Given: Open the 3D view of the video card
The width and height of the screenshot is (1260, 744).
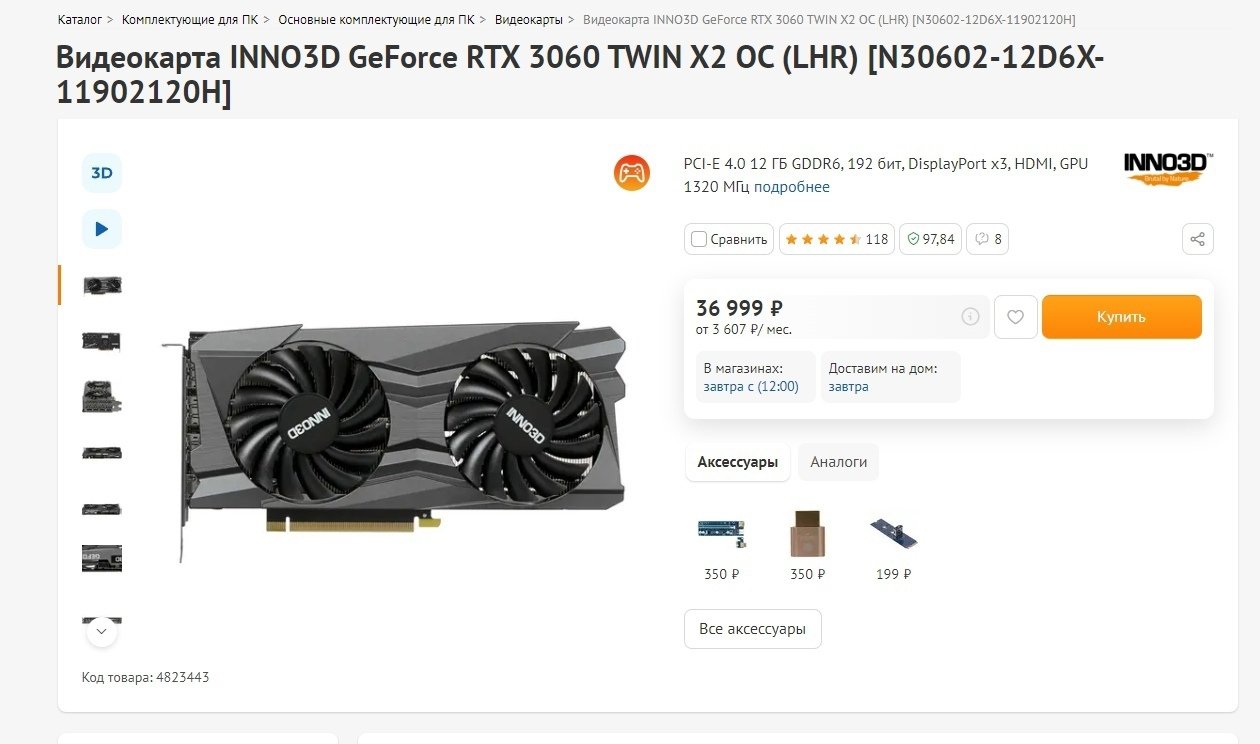Looking at the screenshot, I should click(x=101, y=173).
